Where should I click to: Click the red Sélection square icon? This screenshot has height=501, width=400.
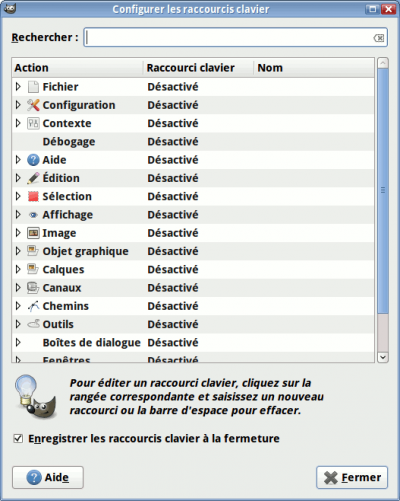click(x=33, y=197)
